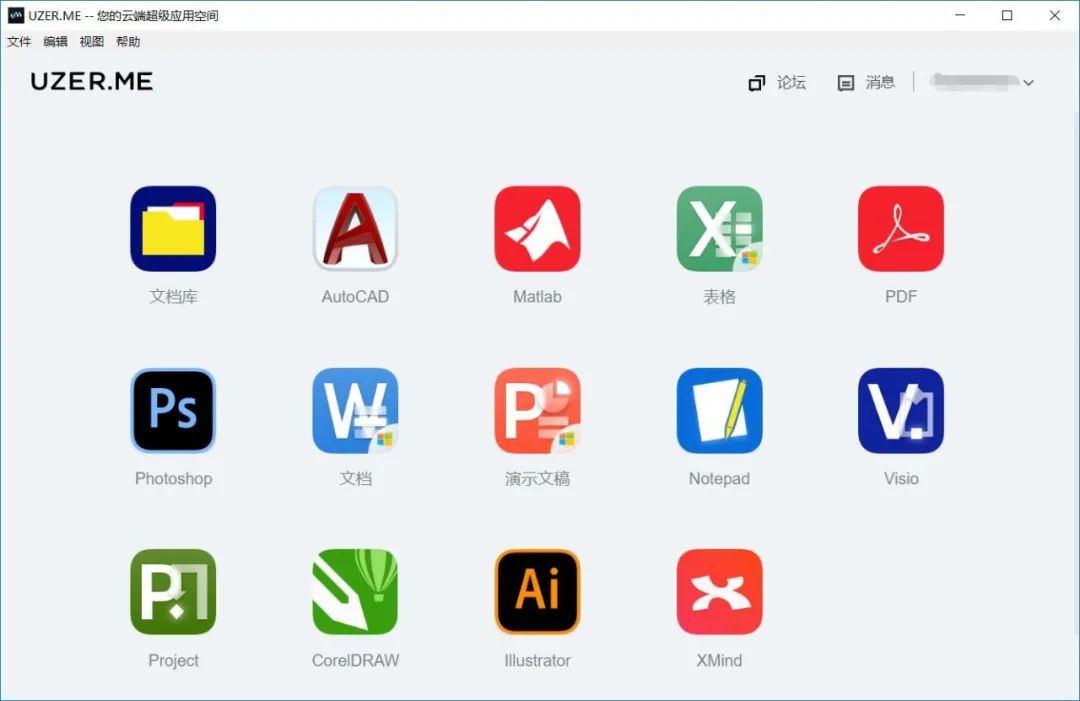The width and height of the screenshot is (1080, 701).
Task: Click the 文档 text label under Word
Action: coord(355,479)
